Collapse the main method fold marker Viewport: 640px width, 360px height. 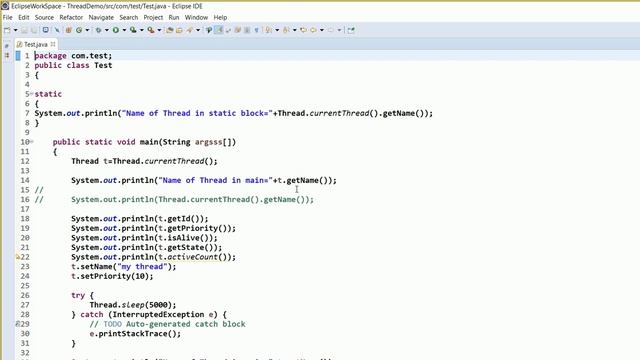[x=32, y=142]
